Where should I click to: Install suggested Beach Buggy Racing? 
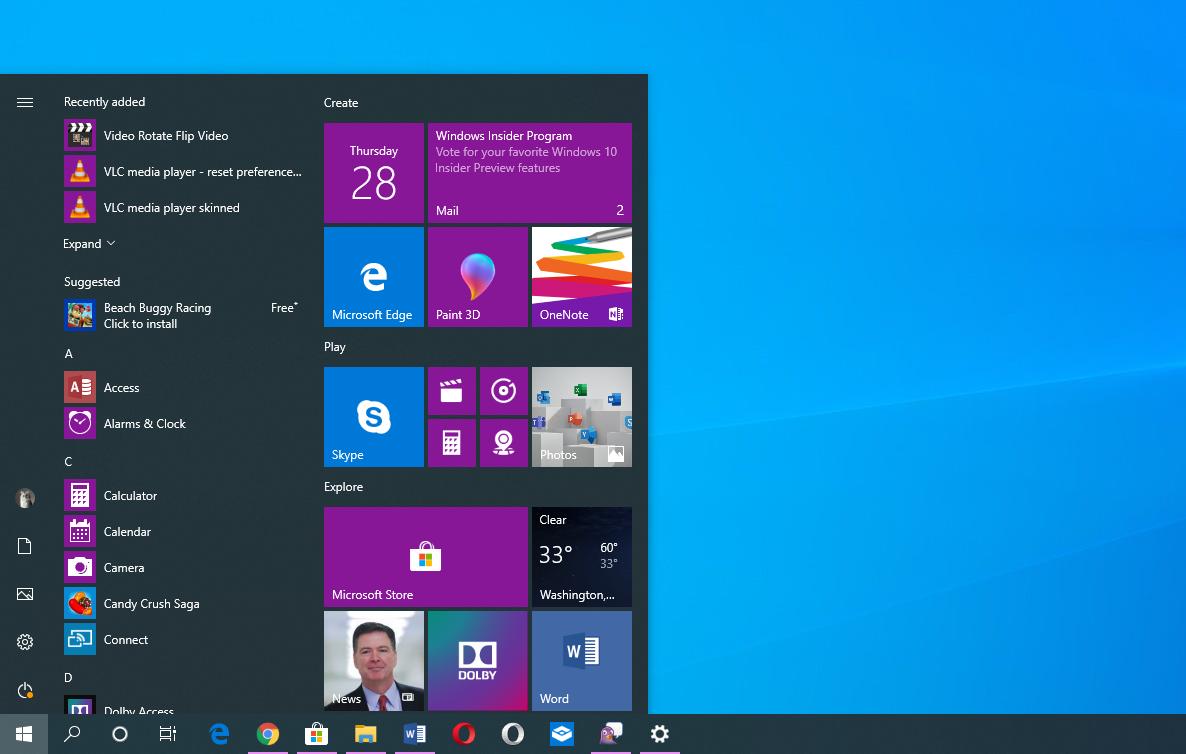157,316
